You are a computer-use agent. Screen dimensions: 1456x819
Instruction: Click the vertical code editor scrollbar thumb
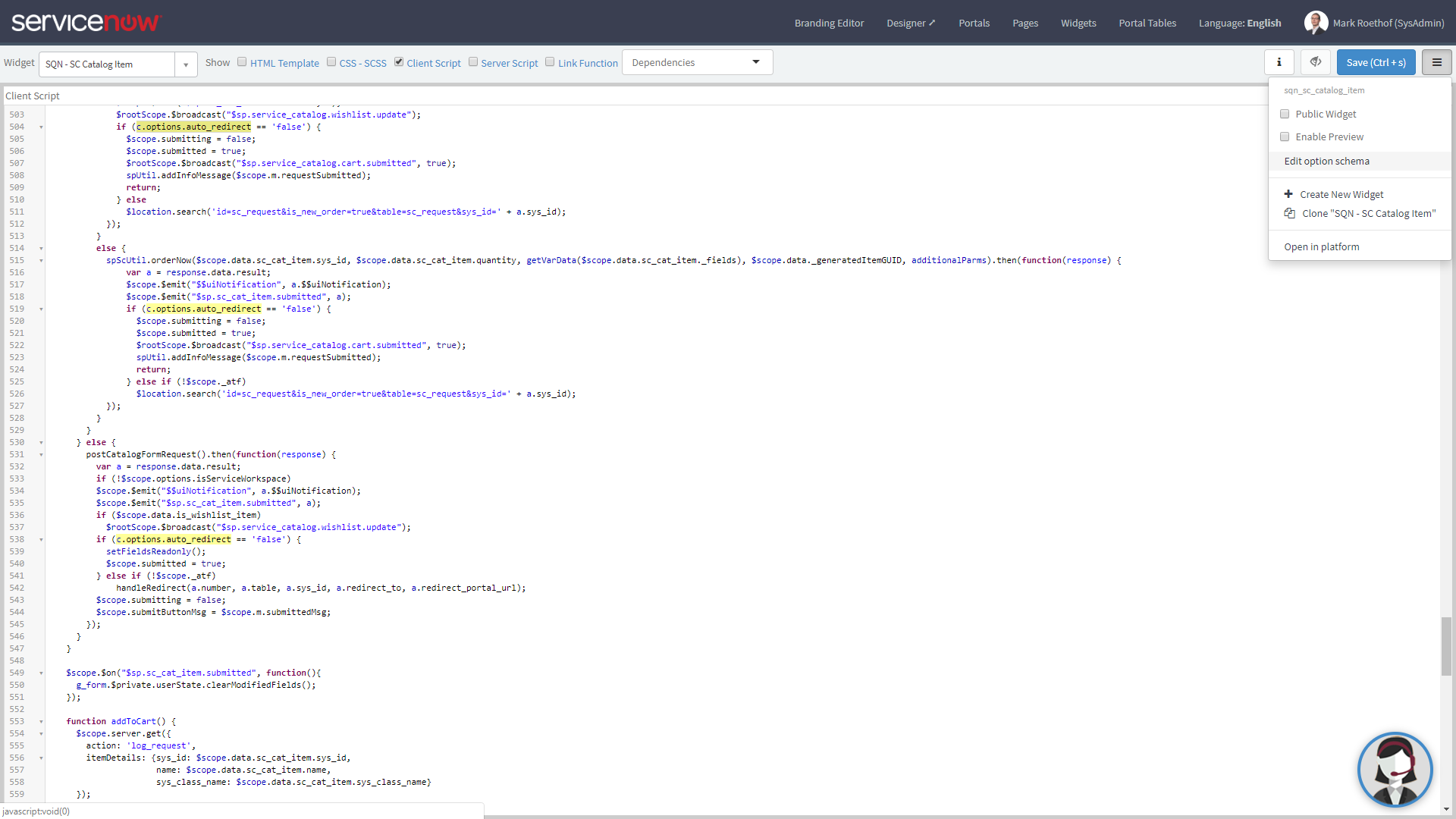pos(1446,645)
